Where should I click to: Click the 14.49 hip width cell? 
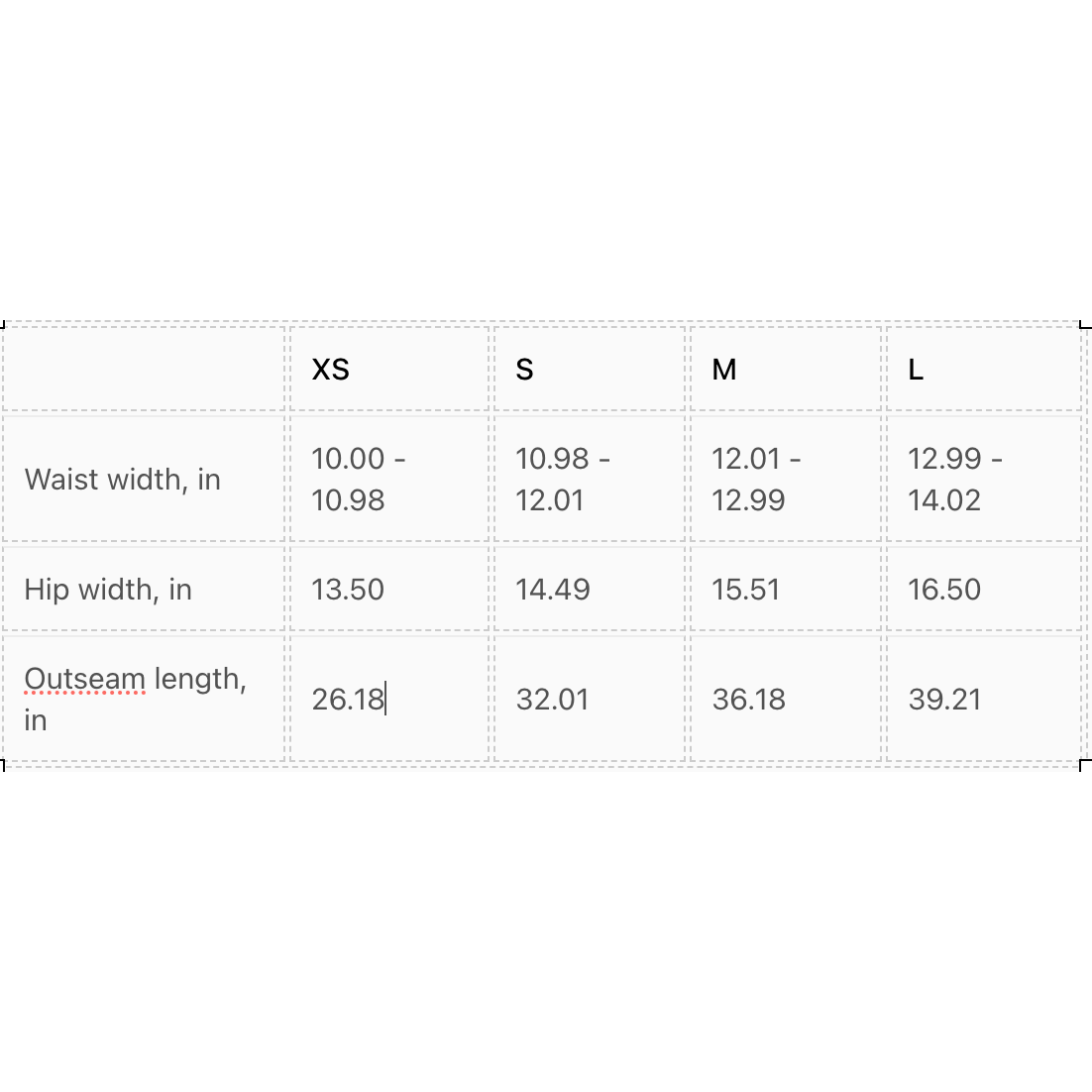point(553,590)
